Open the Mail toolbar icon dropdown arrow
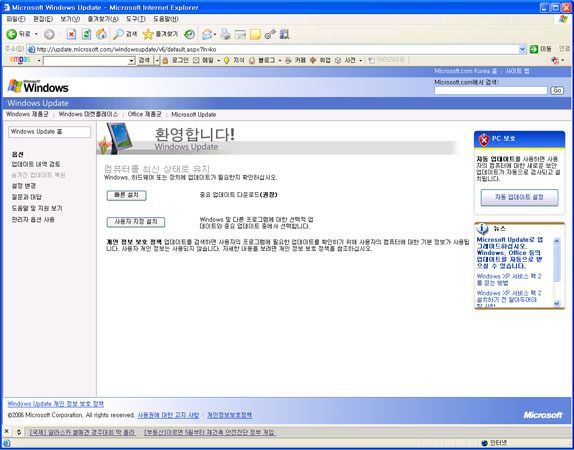Screen dimensions: 574x450 click(x=215, y=35)
